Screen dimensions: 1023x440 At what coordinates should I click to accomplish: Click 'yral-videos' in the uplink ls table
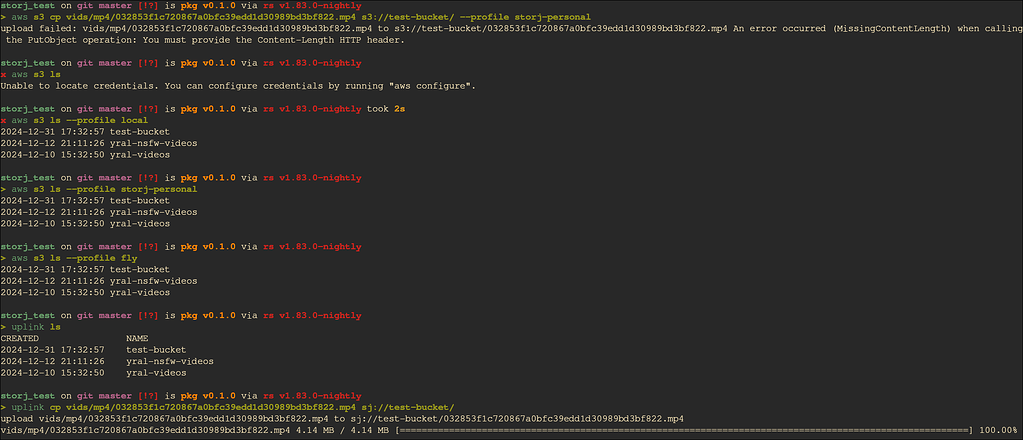156,373
